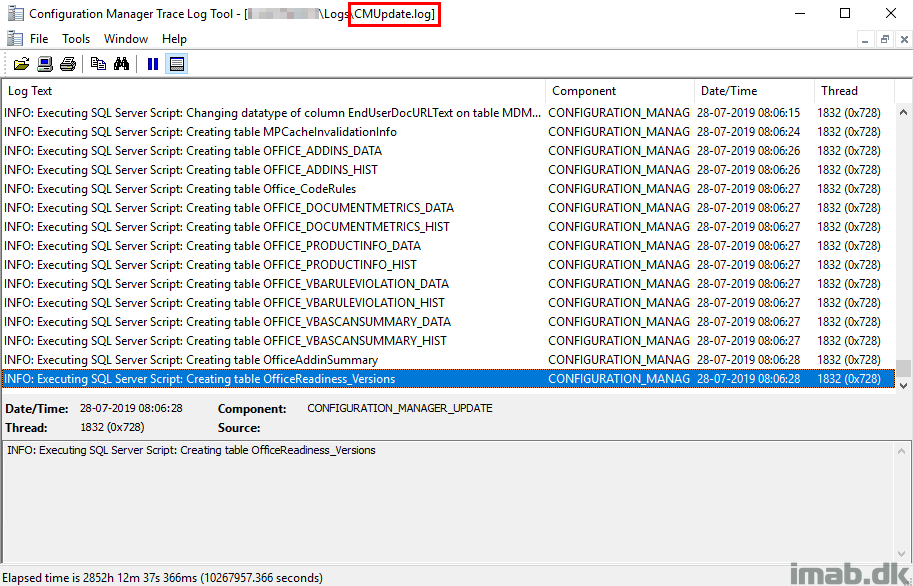The image size is (913, 586).
Task: Click the Print icon in toolbar
Action: point(68,64)
